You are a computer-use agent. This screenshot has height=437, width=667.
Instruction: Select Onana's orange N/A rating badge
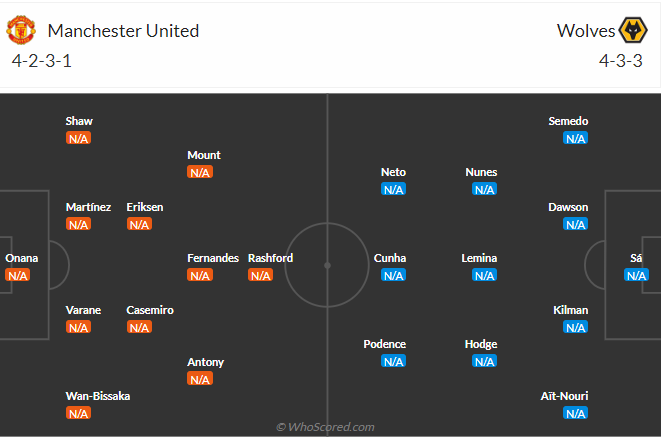17,275
